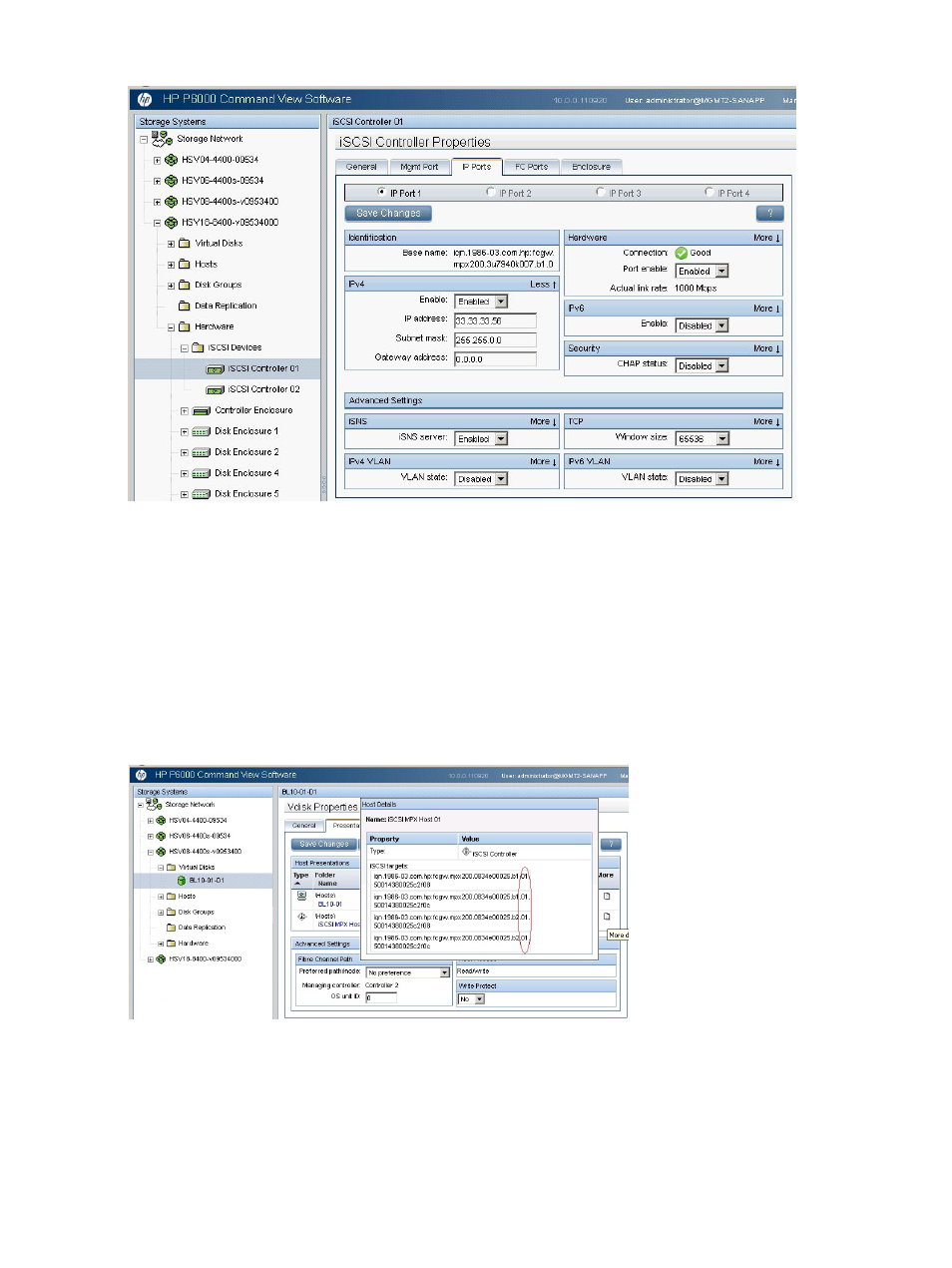This screenshot has height=1268, width=952.
Task: Click the Disk Enclosure 4 icon
Action: click(x=202, y=474)
